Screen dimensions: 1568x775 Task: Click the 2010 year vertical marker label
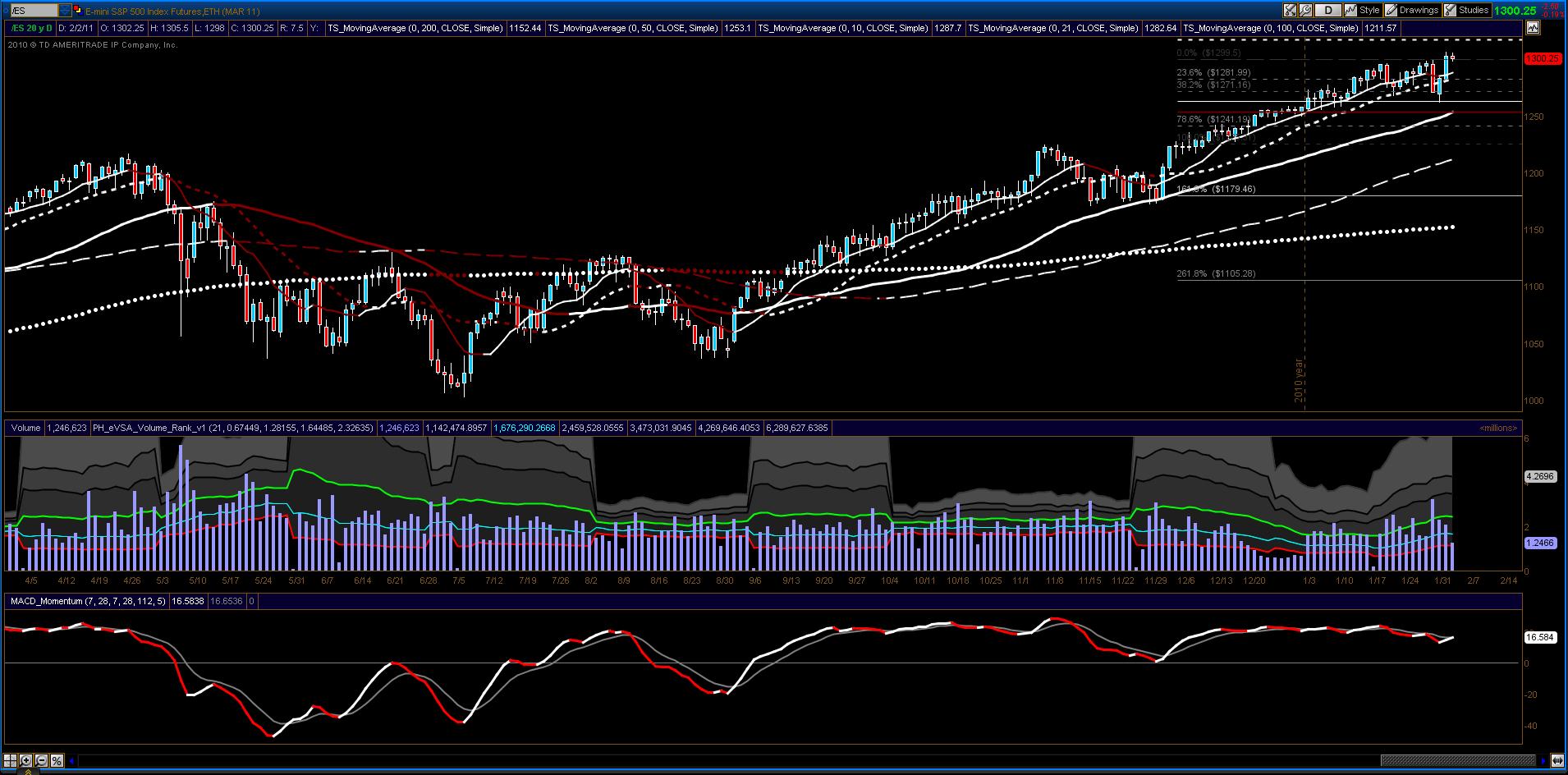coord(1299,381)
